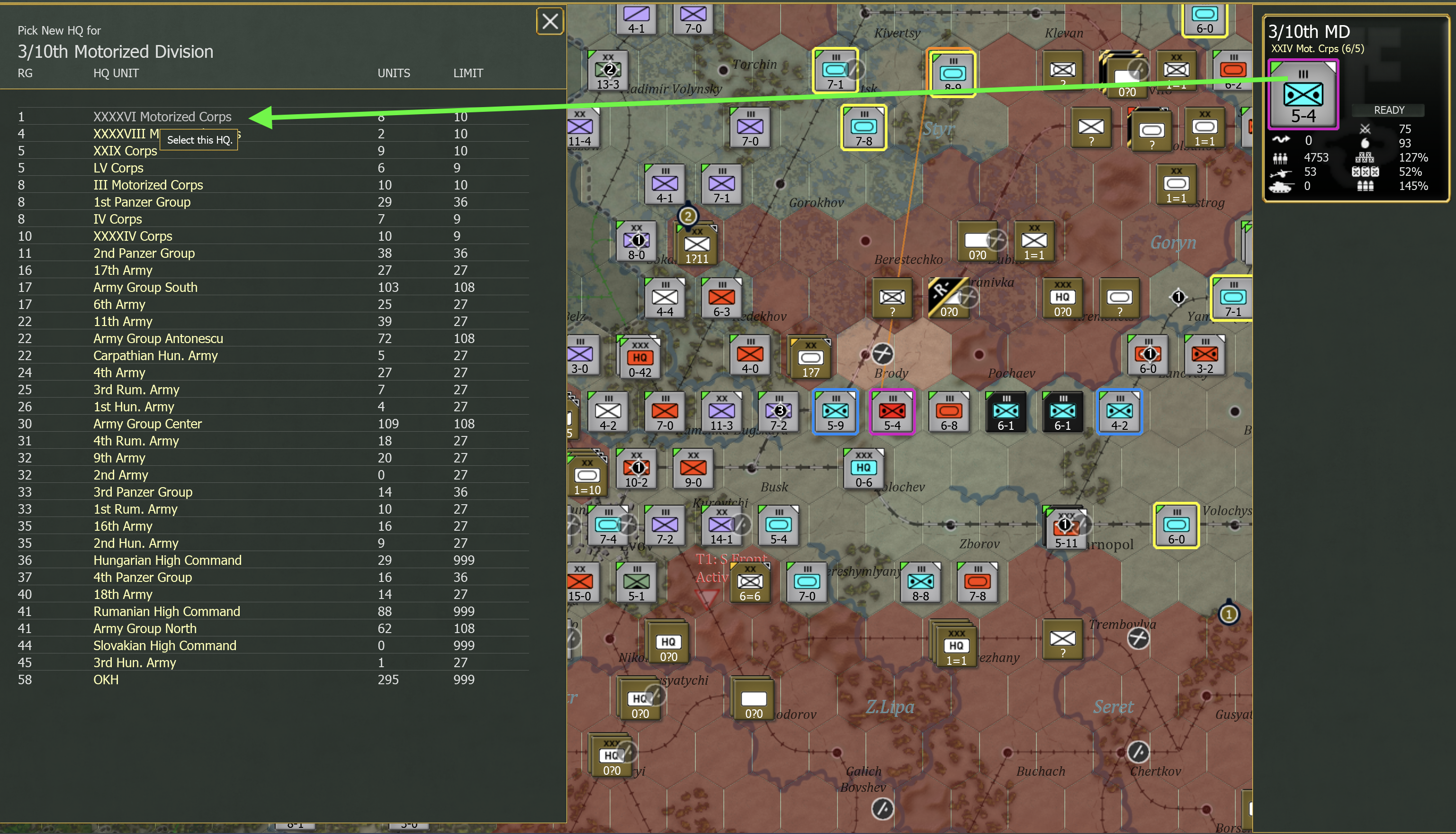Select Hungarian High Command
The image size is (1456, 834).
tap(272, 560)
